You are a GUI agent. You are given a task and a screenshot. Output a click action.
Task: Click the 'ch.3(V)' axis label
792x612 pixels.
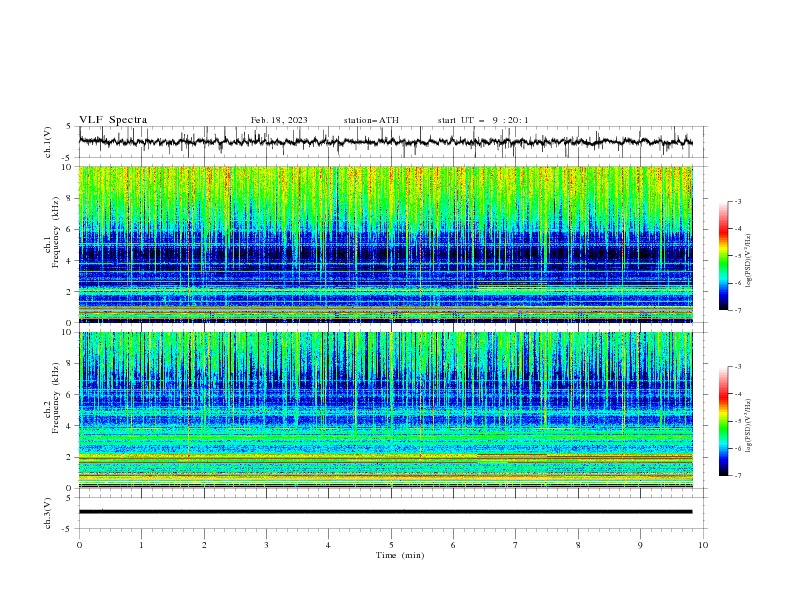click(x=48, y=513)
